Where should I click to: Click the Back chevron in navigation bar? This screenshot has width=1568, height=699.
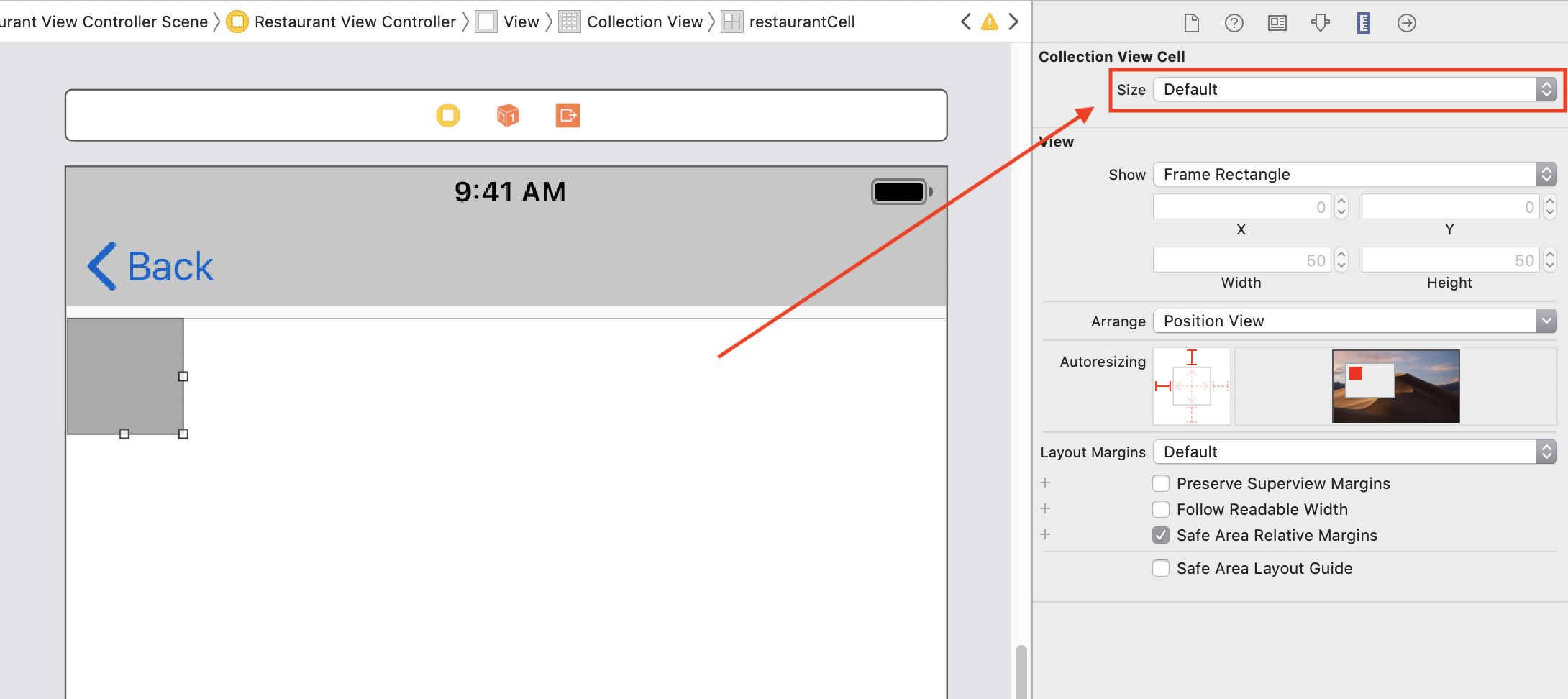102,266
